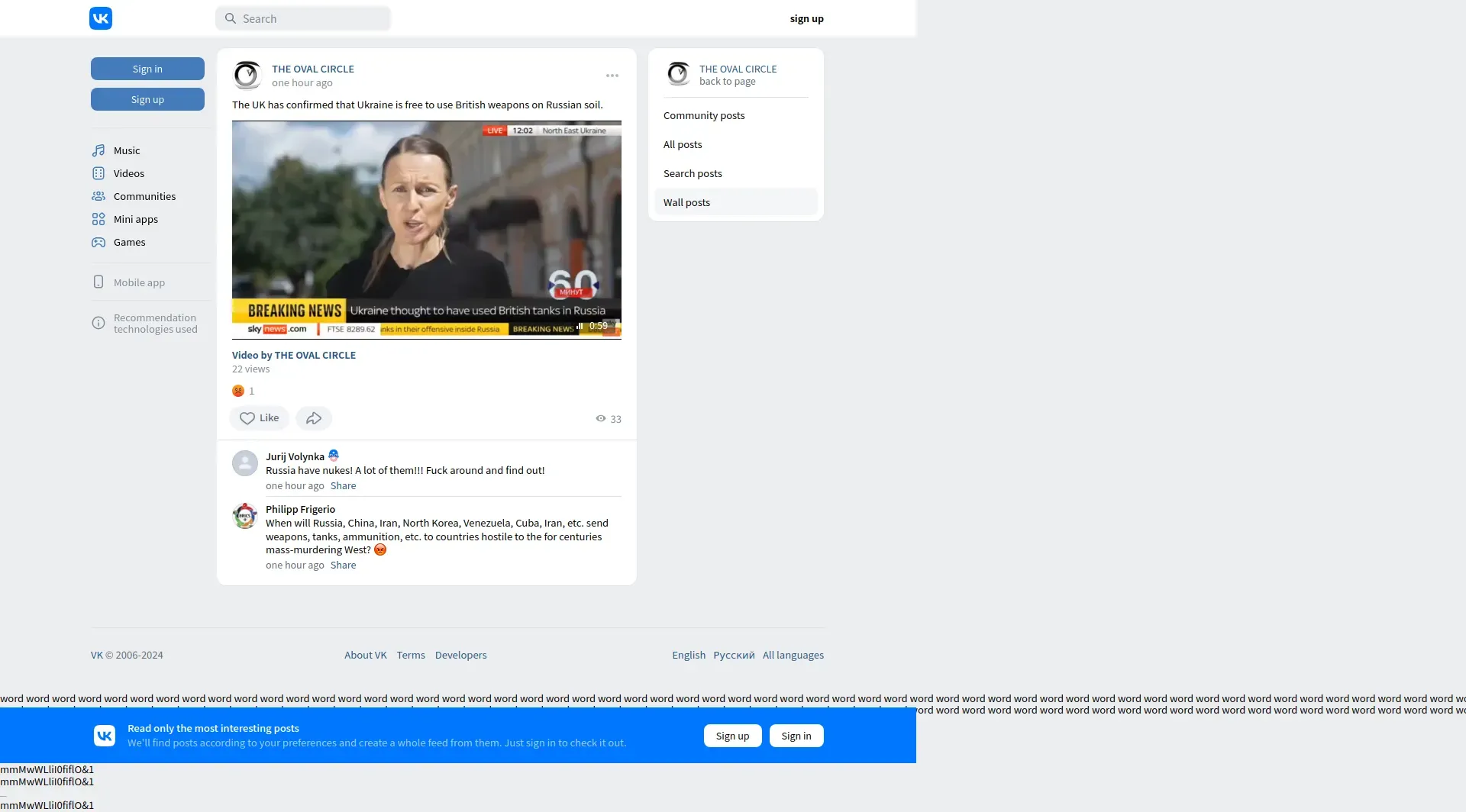Select All posts in right panel
Viewport: 1466px width, 812px height.
pos(736,144)
